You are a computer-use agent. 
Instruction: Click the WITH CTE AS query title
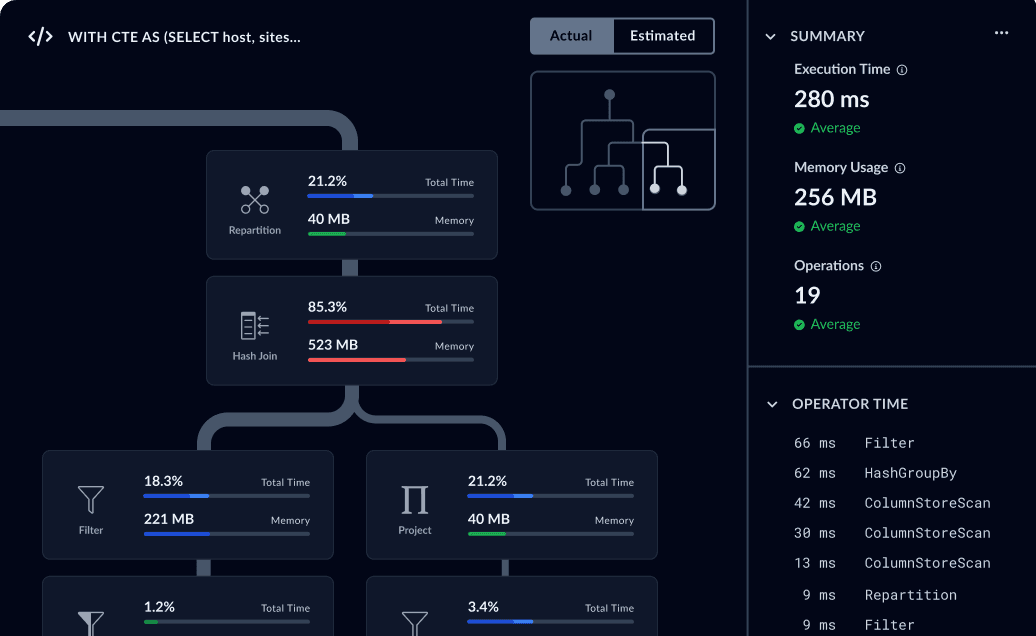tap(184, 37)
